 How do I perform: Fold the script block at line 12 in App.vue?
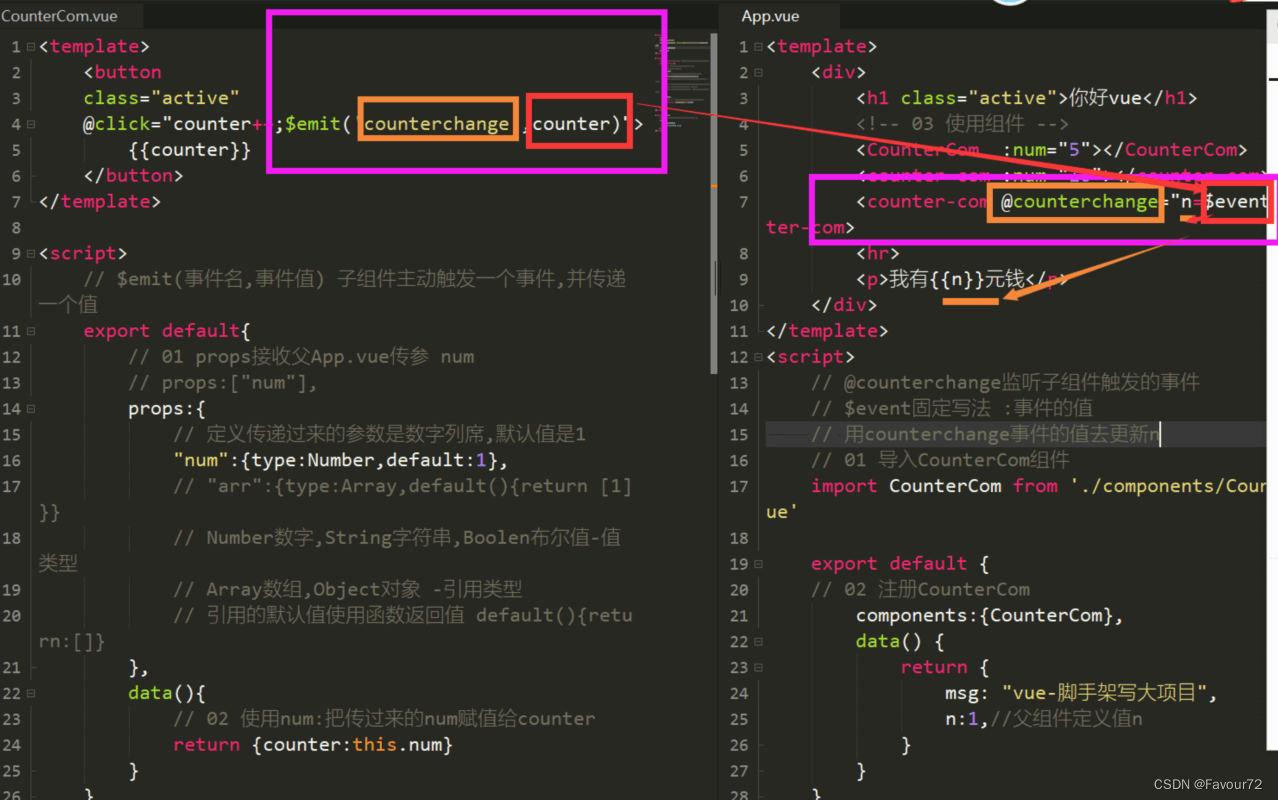tap(759, 358)
